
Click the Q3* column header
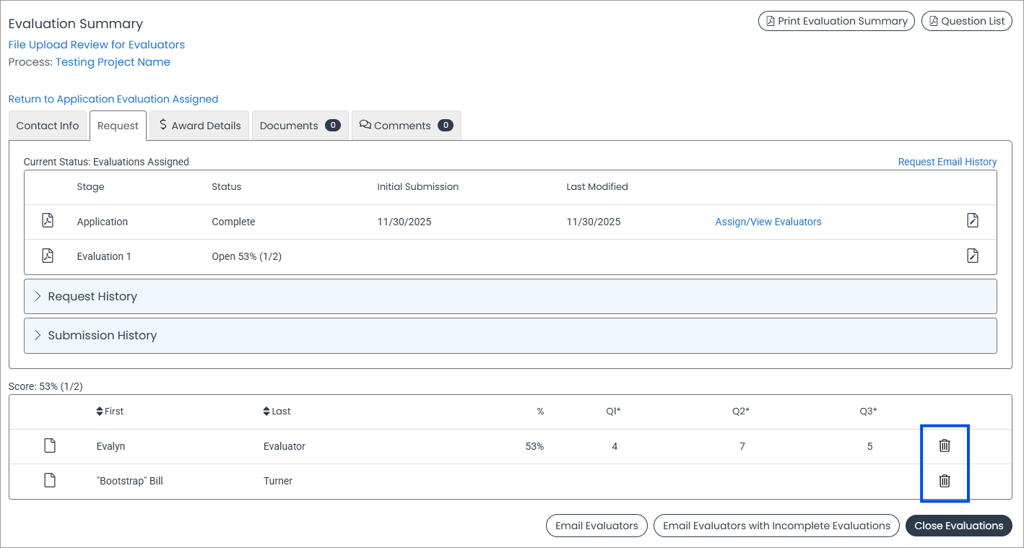point(868,411)
